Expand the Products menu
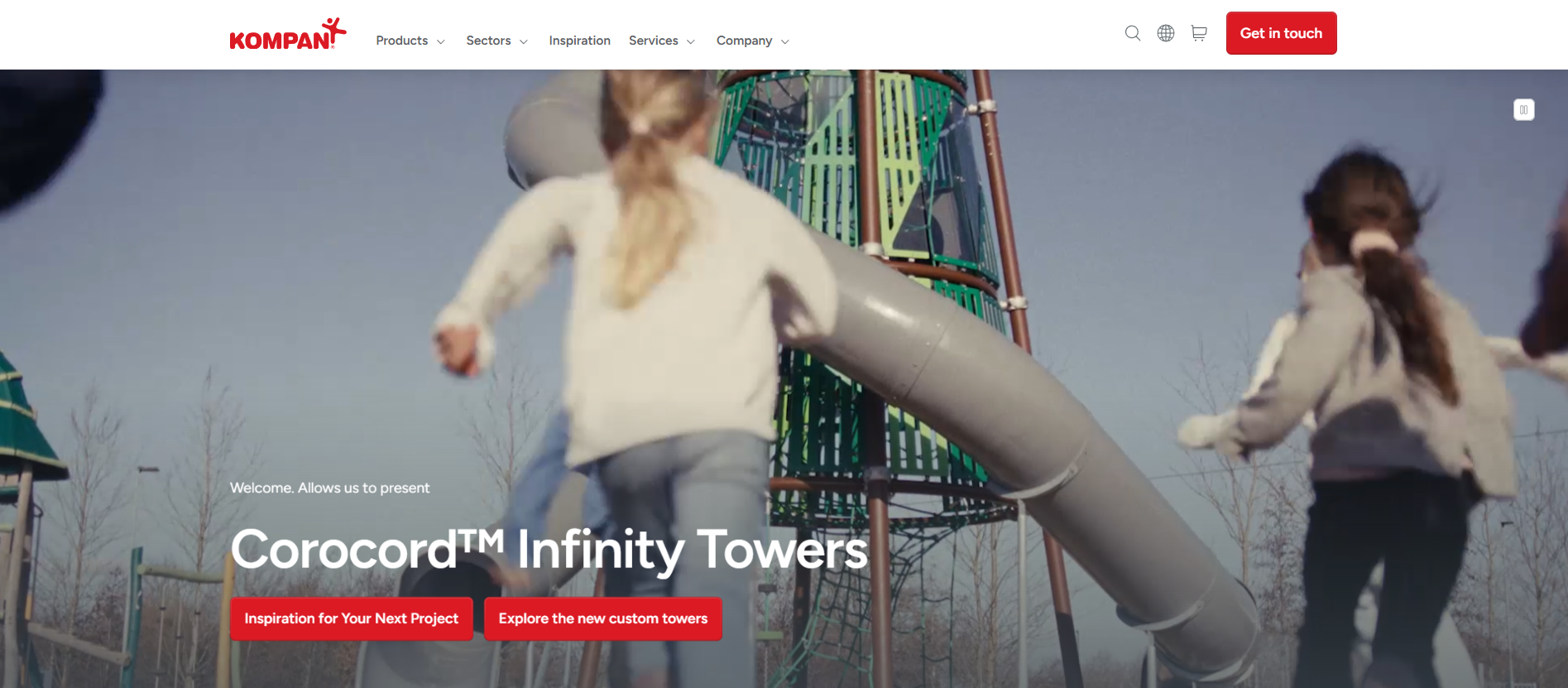This screenshot has height=688, width=1568. (x=410, y=41)
